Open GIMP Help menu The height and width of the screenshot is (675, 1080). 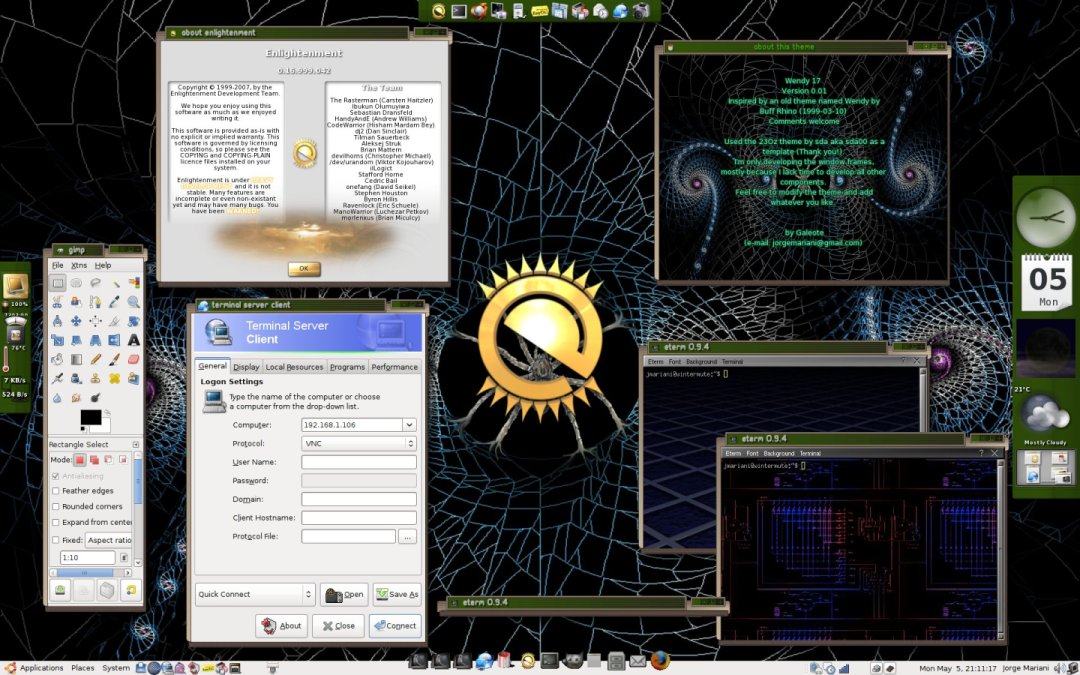(103, 265)
